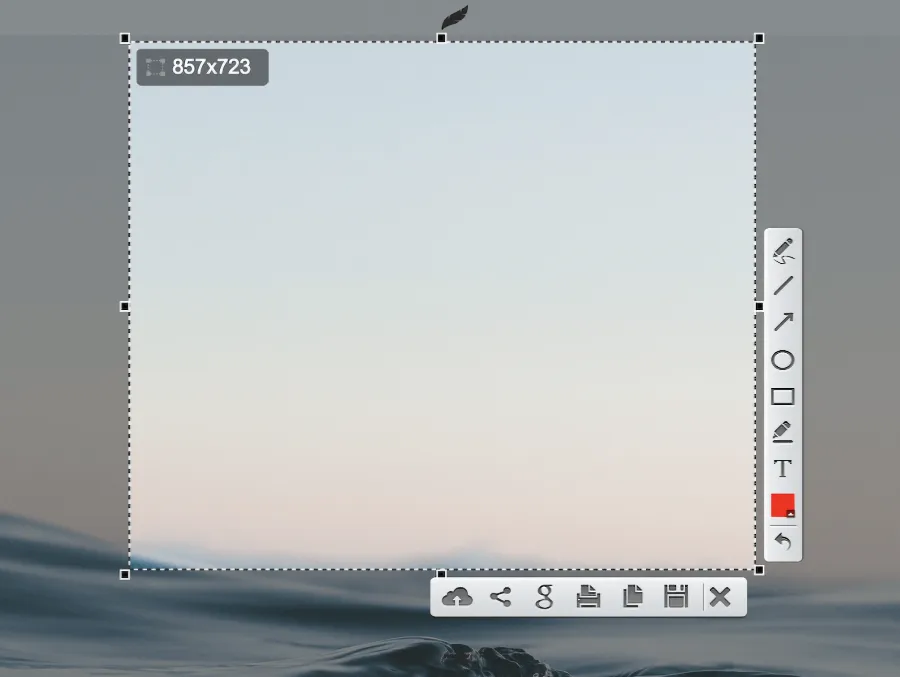Select the Text tool

point(783,468)
